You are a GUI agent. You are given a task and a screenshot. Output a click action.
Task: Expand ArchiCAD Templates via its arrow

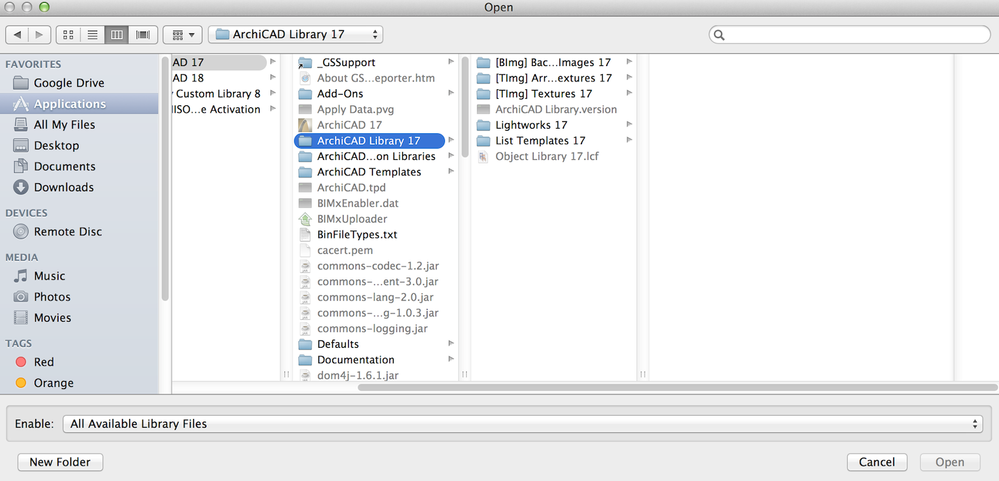coord(451,172)
